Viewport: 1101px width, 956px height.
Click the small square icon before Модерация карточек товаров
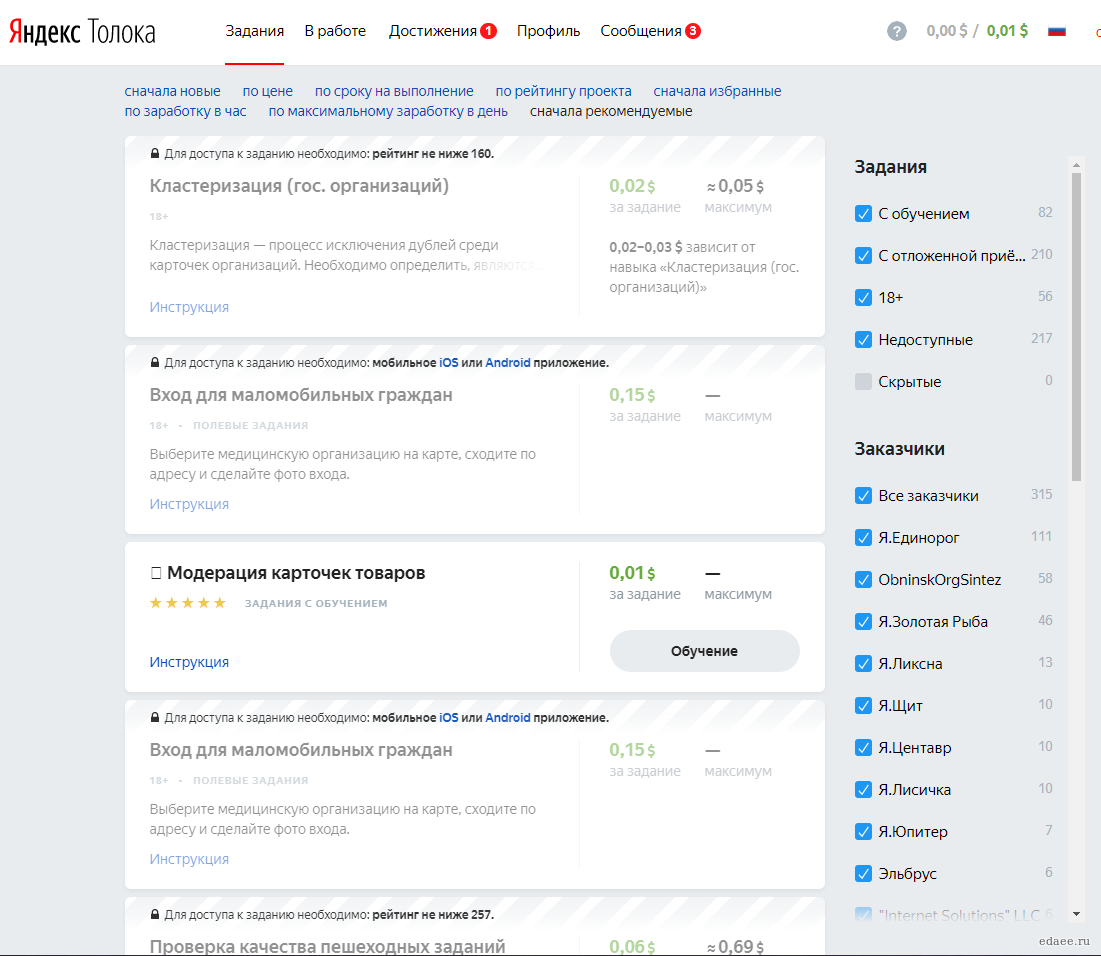click(x=156, y=573)
